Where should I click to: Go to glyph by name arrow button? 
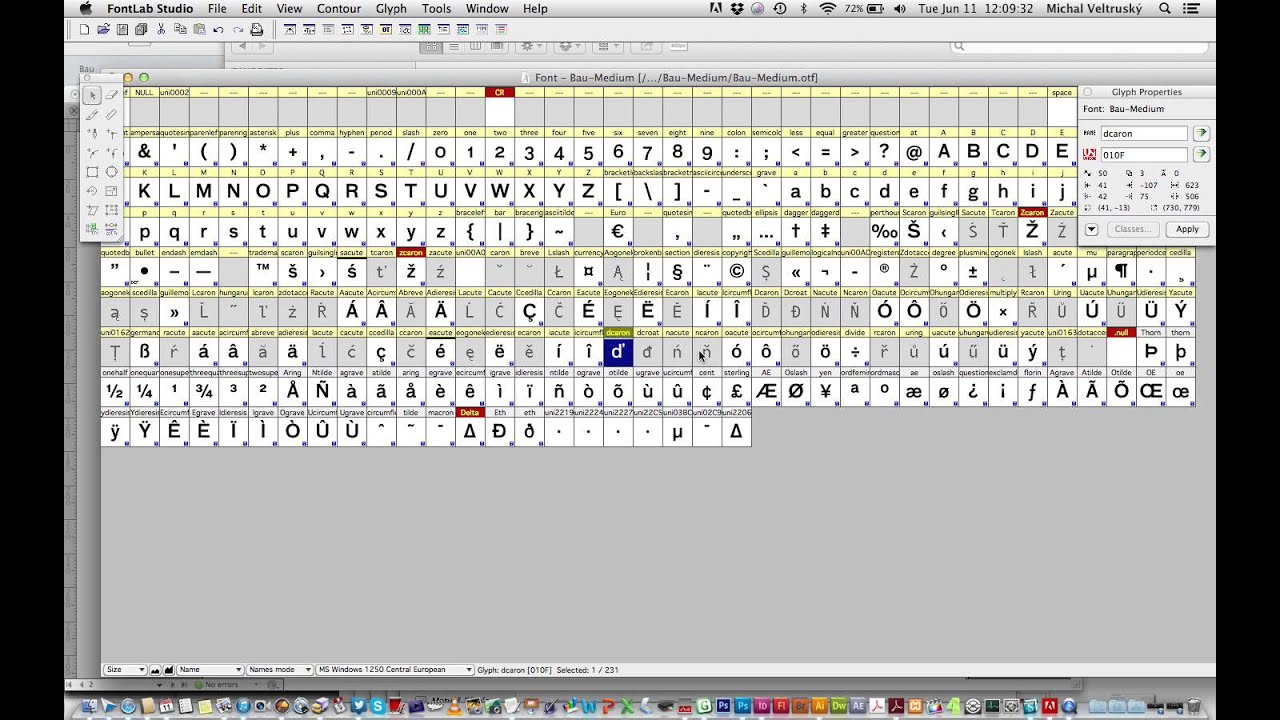pos(1201,133)
